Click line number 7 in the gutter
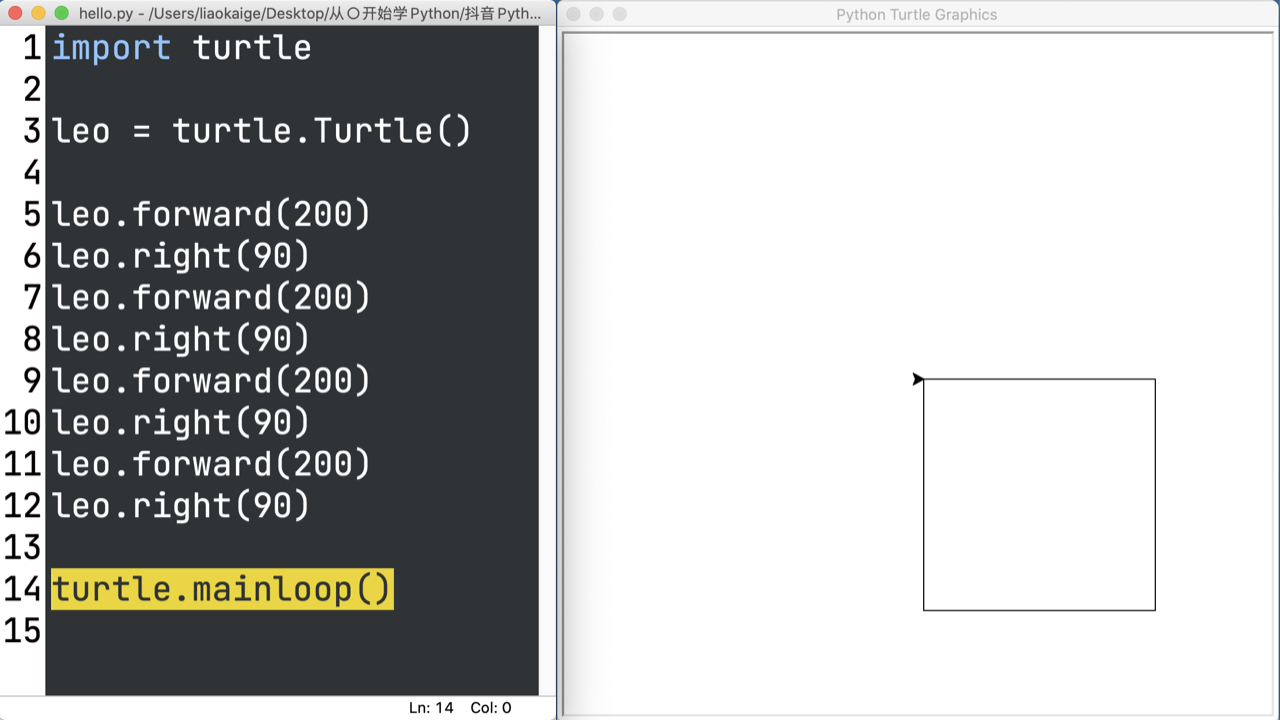The height and width of the screenshot is (720, 1280). point(33,298)
